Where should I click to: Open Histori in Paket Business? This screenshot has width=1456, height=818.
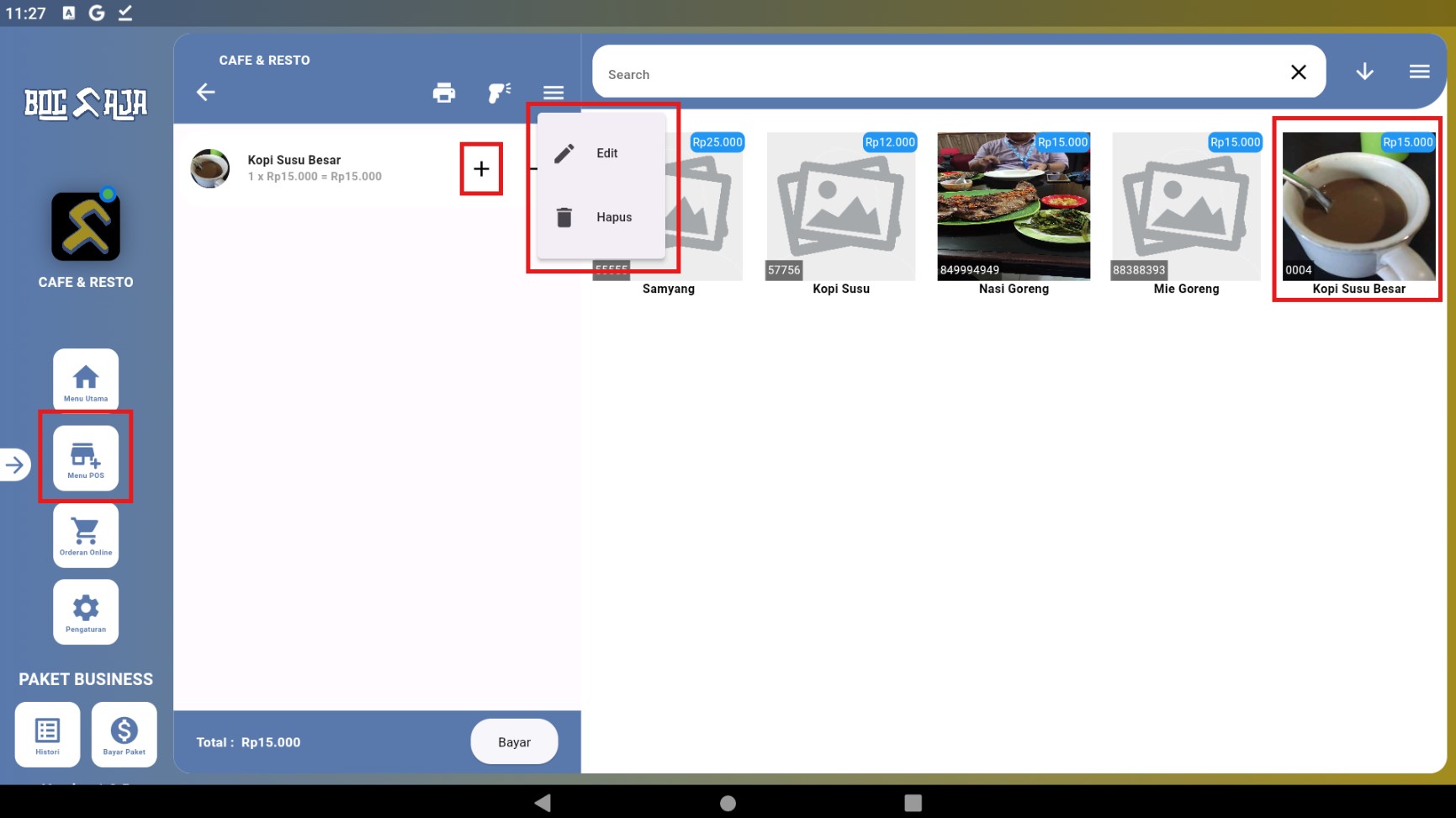[47, 735]
